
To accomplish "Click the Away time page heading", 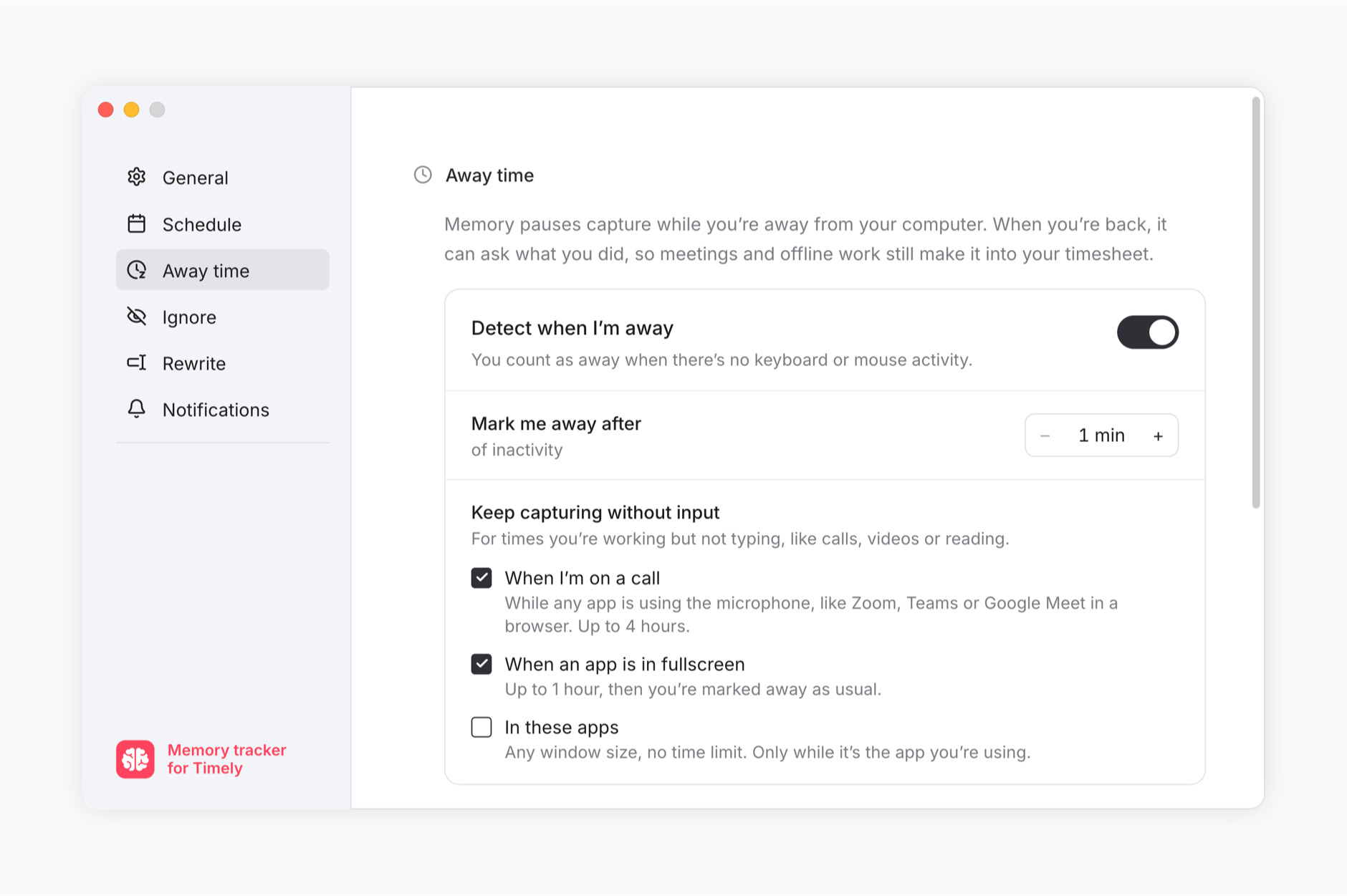I will pyautogui.click(x=489, y=175).
